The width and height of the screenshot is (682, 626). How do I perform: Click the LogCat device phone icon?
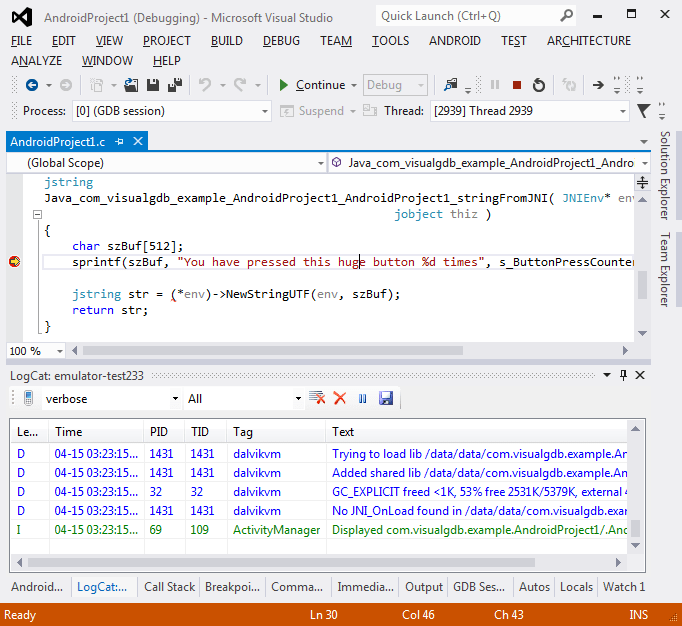pos(28,398)
